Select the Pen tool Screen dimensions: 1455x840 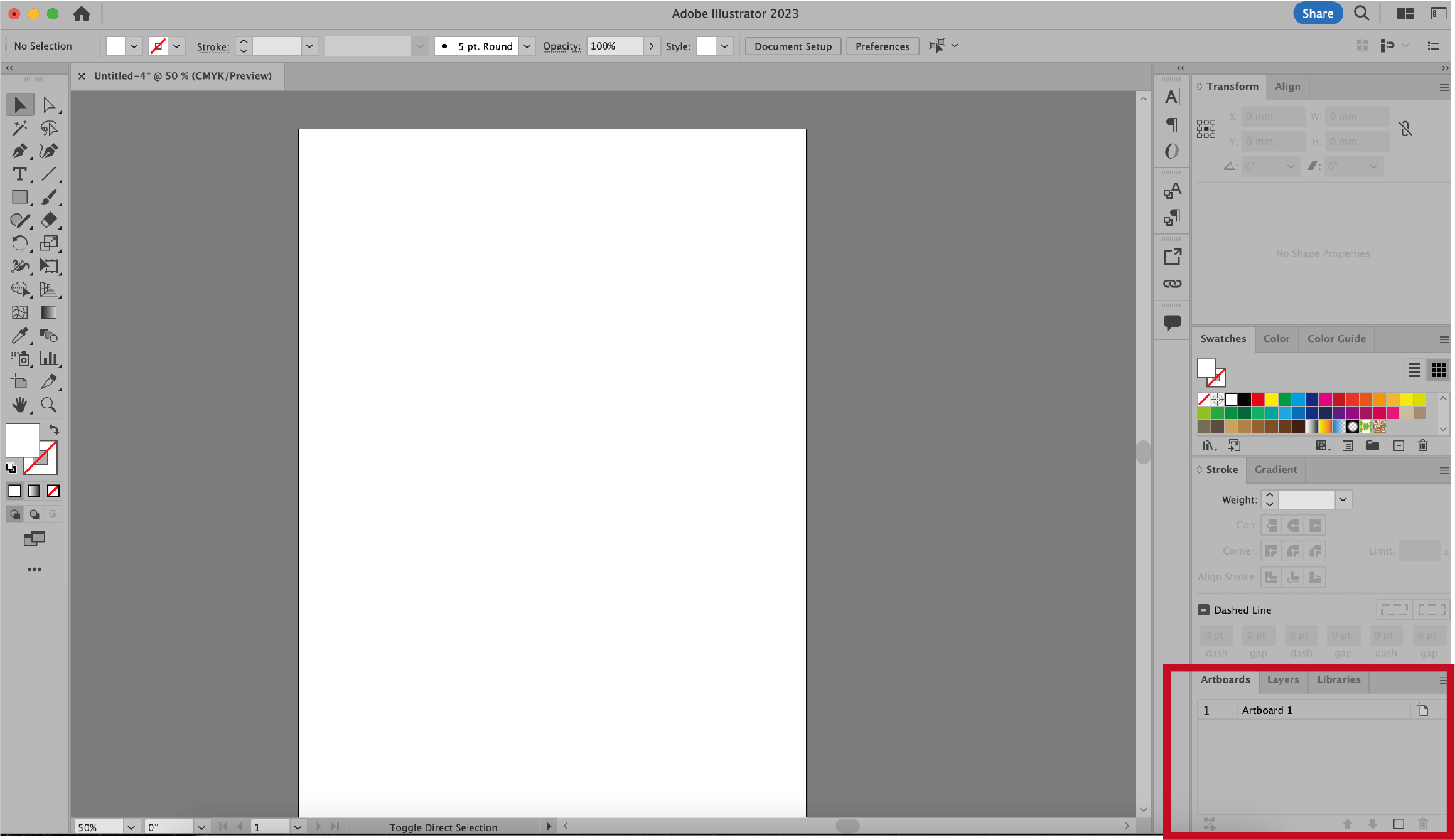point(19,151)
